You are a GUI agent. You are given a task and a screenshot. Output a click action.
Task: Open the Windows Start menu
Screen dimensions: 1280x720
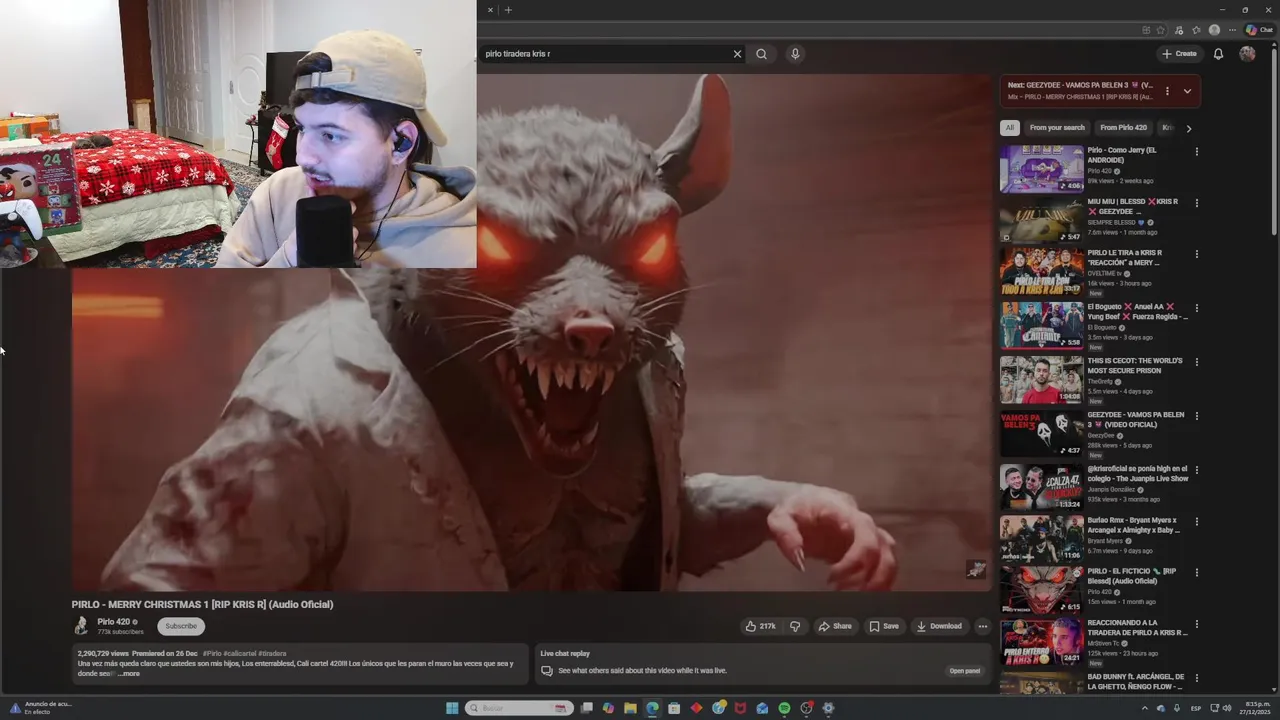tap(452, 708)
